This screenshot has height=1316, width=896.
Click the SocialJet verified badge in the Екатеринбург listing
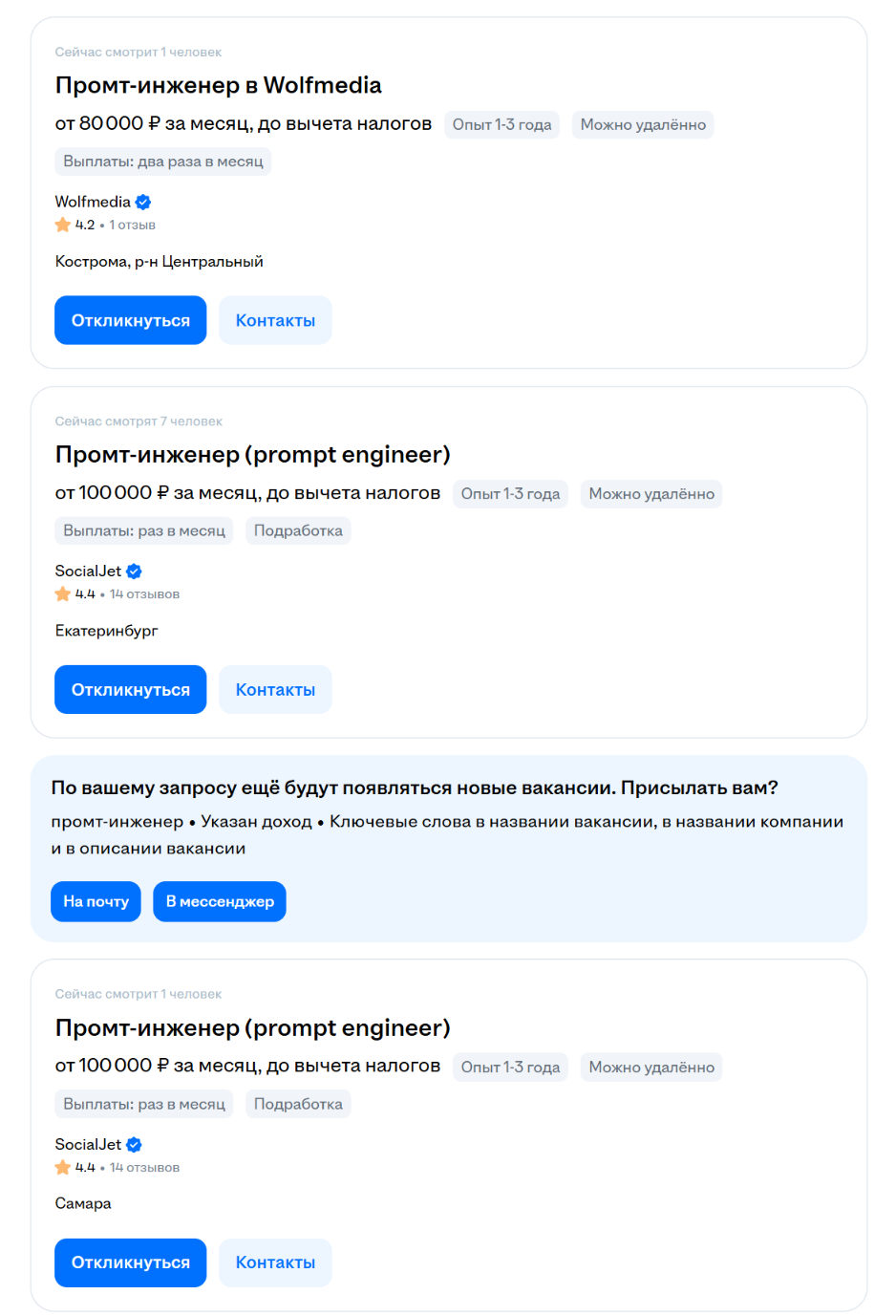pos(134,572)
